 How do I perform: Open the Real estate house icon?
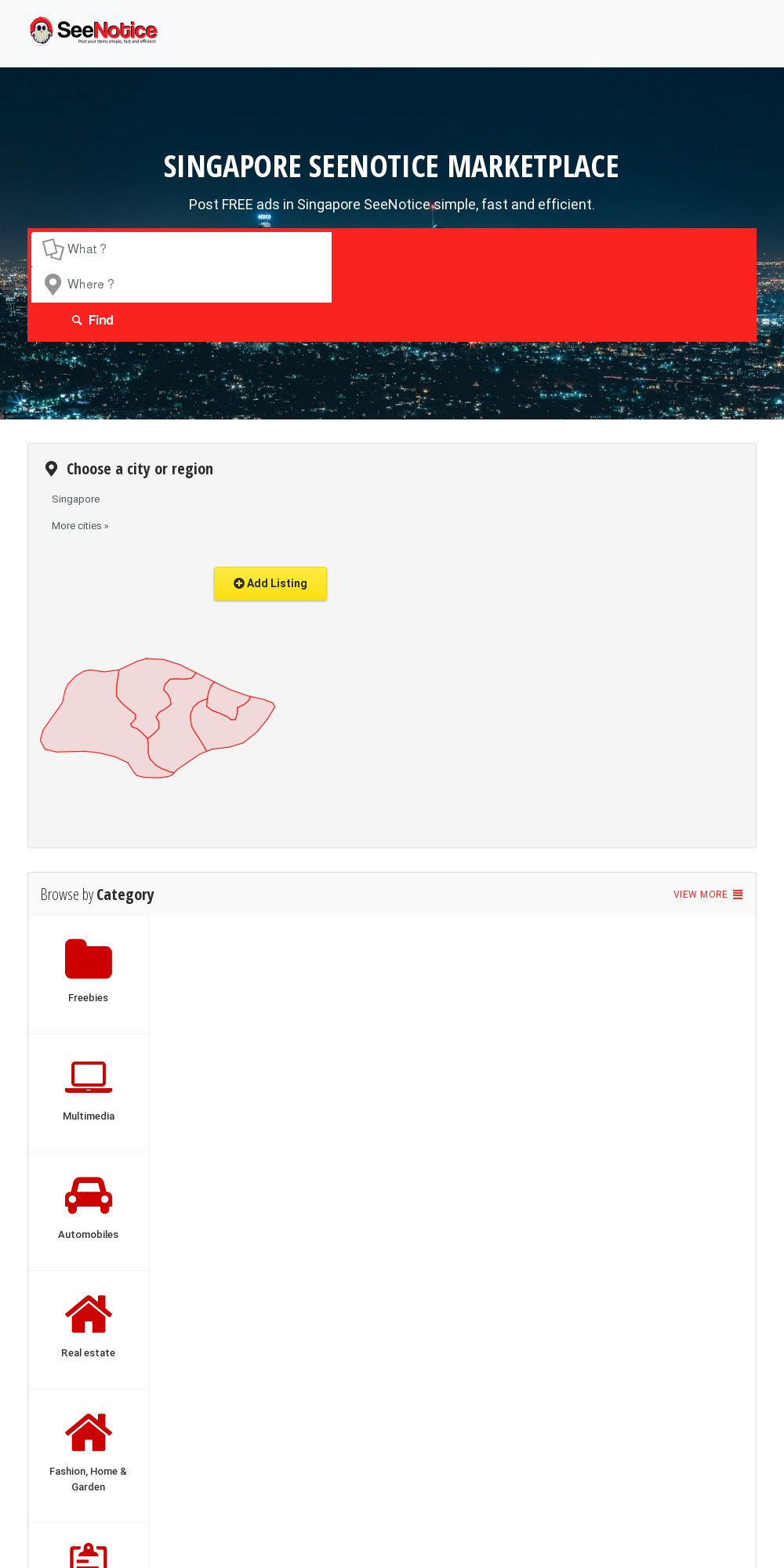point(89,1314)
